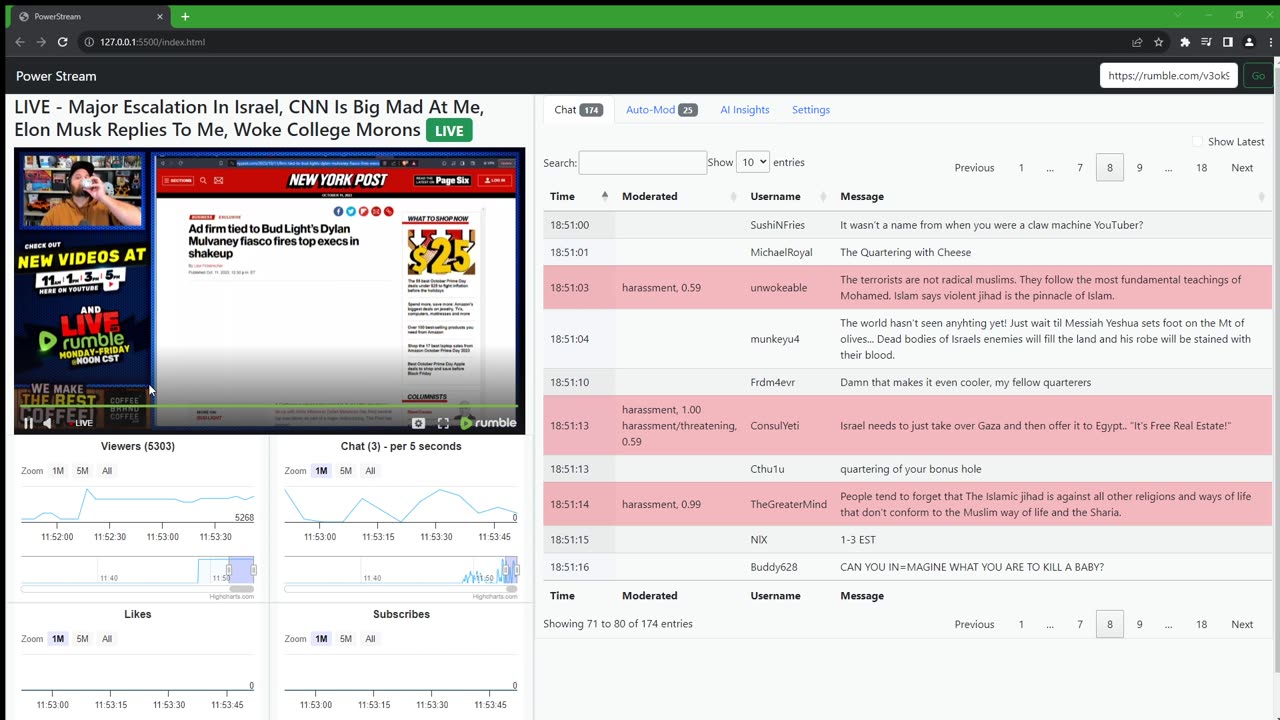Click the ConsulYeti flagged message row

coord(908,426)
